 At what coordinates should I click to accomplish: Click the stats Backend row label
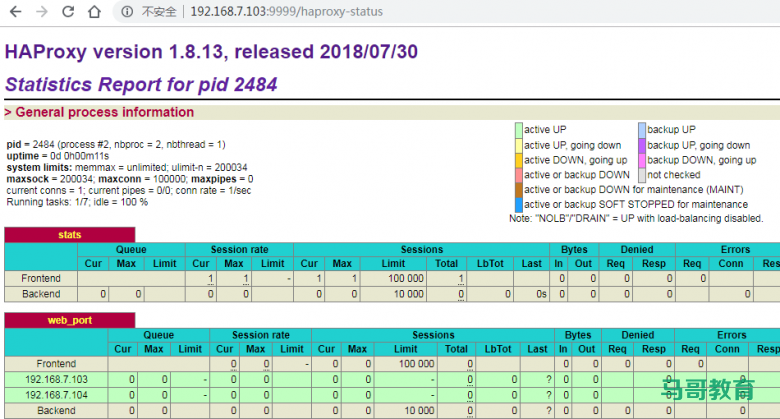[x=41, y=294]
